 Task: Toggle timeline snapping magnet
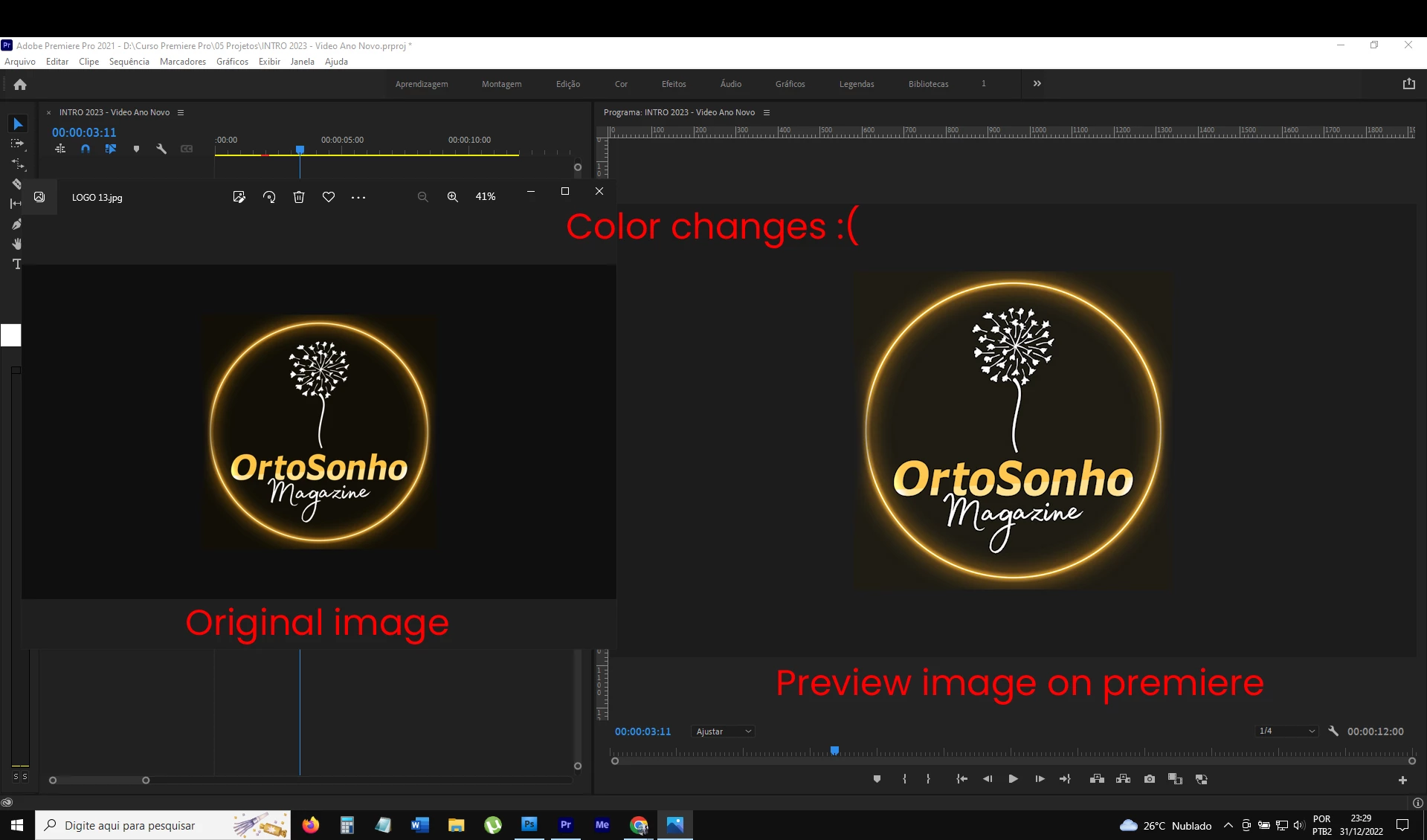86,149
